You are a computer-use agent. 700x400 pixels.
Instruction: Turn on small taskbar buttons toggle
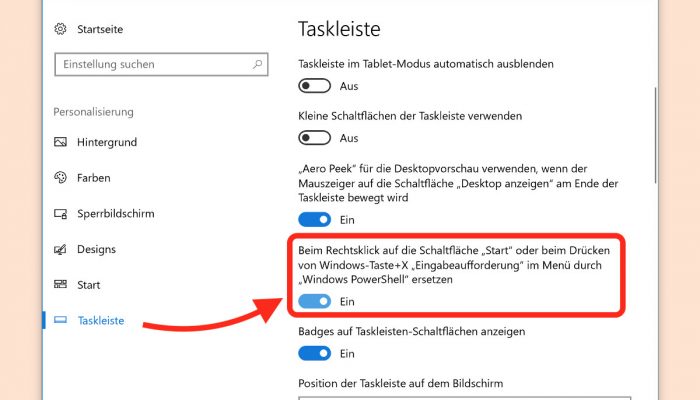(x=315, y=138)
